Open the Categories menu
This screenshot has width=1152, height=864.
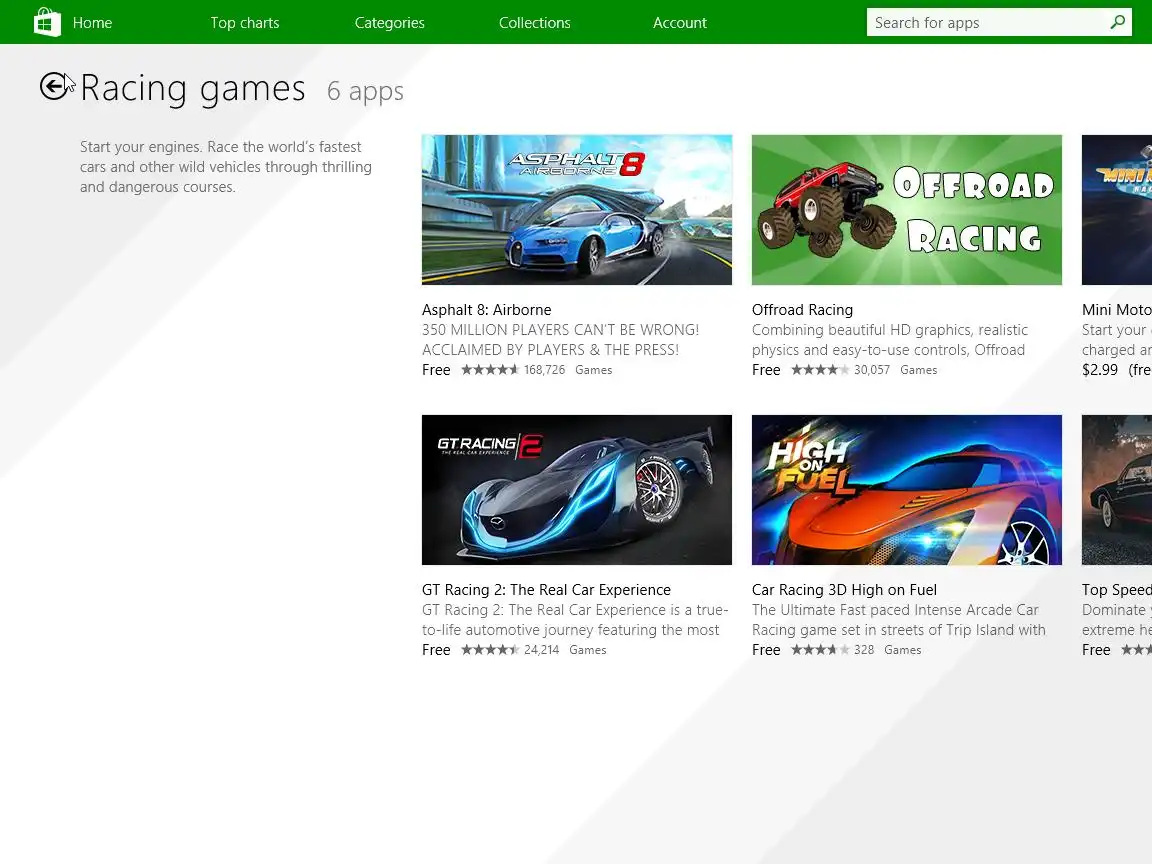pyautogui.click(x=389, y=23)
